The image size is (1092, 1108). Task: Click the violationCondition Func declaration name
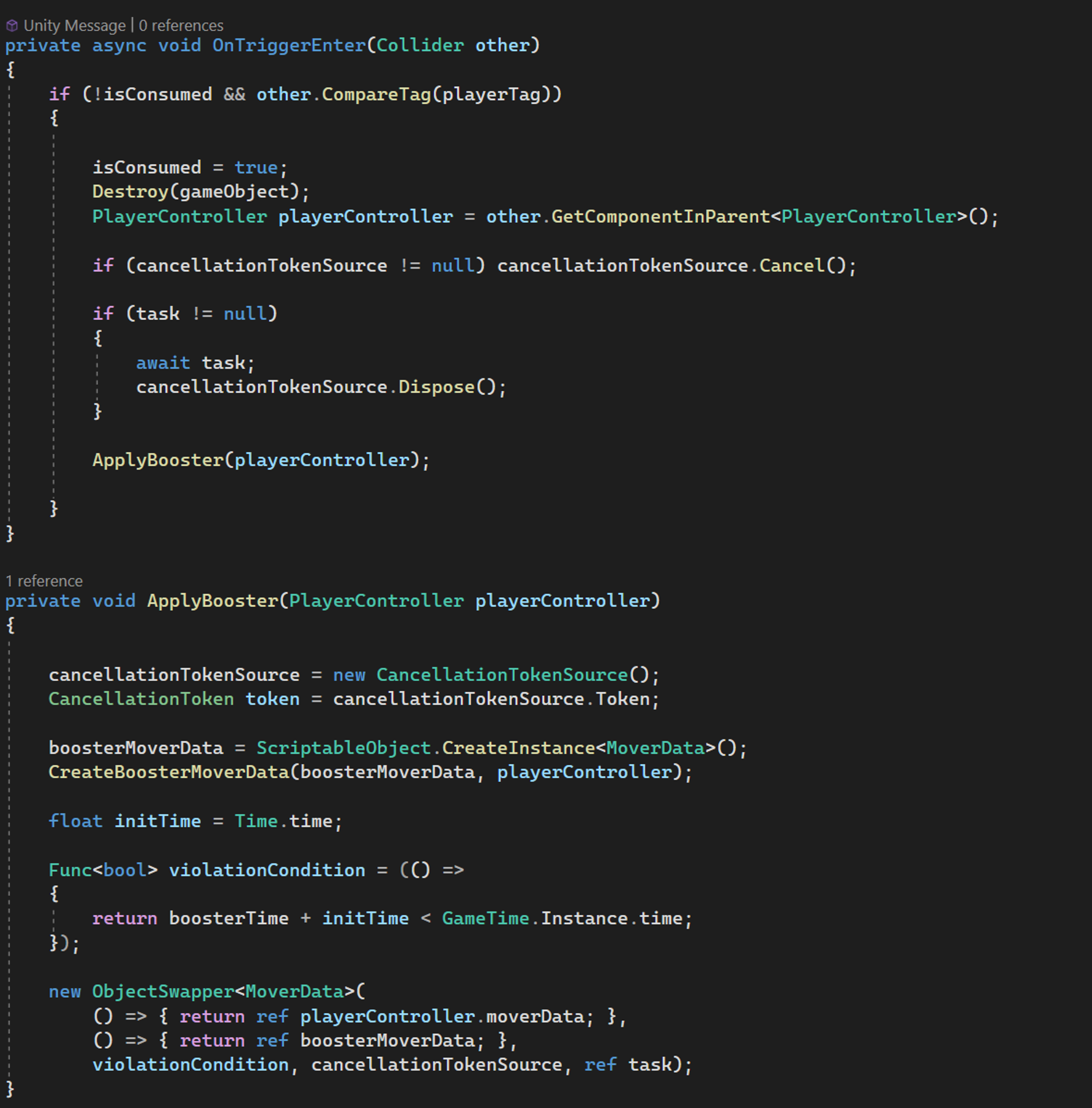(267, 870)
